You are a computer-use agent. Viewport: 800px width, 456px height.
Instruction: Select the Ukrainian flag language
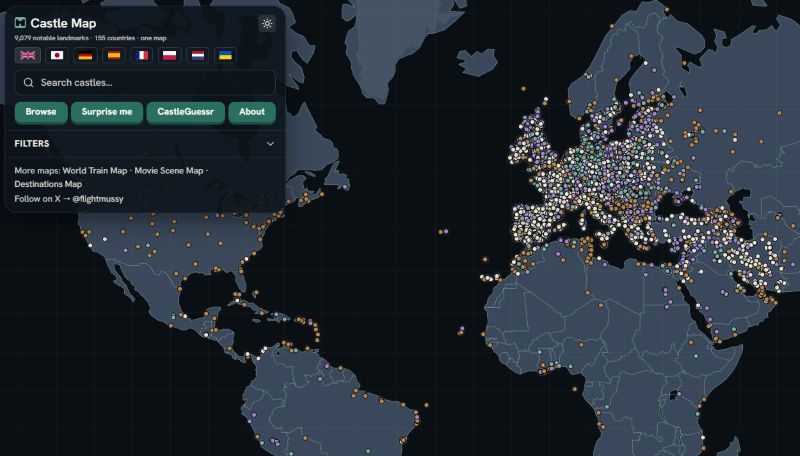tap(226, 55)
